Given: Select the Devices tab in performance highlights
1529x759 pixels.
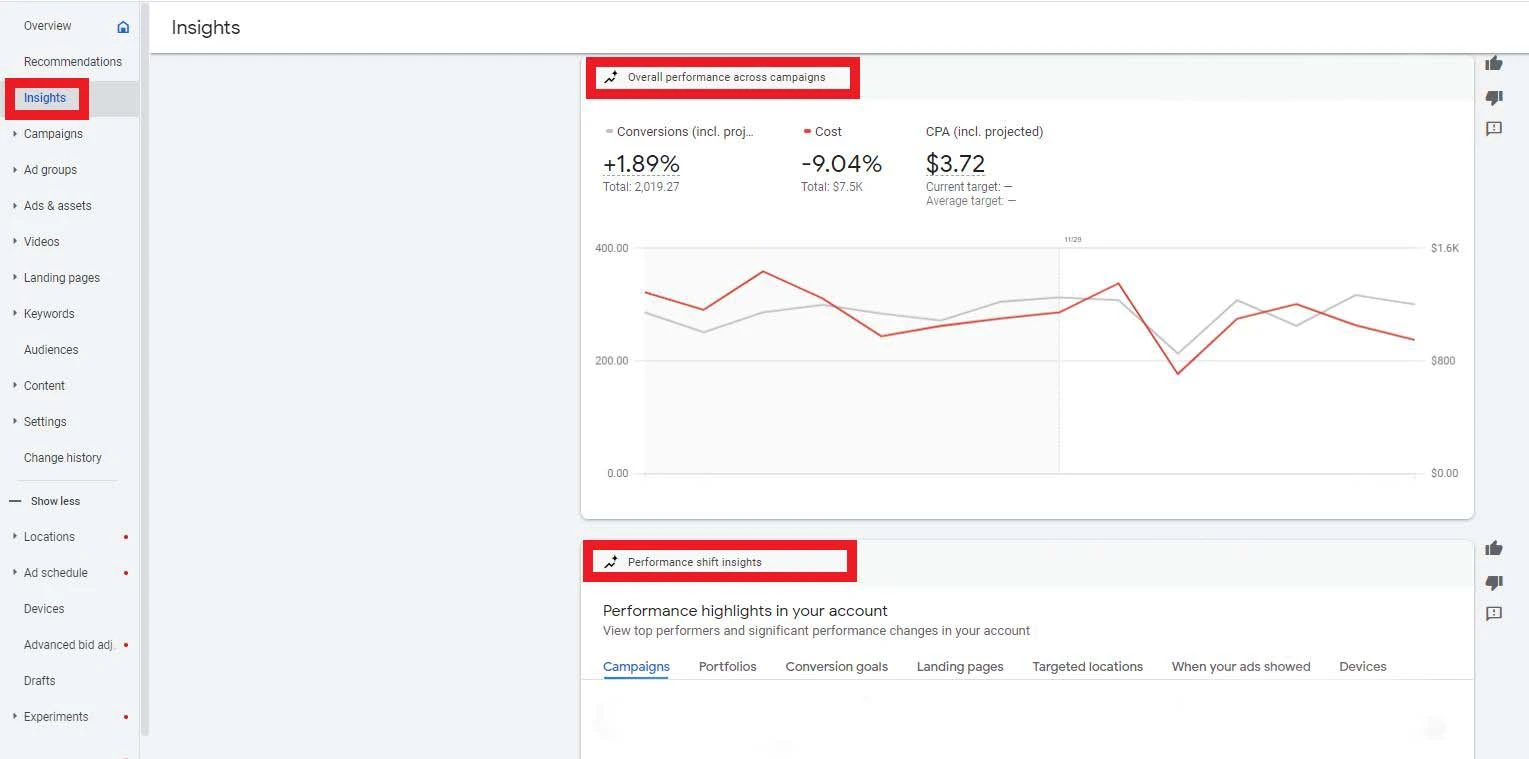Looking at the screenshot, I should click(x=1362, y=667).
